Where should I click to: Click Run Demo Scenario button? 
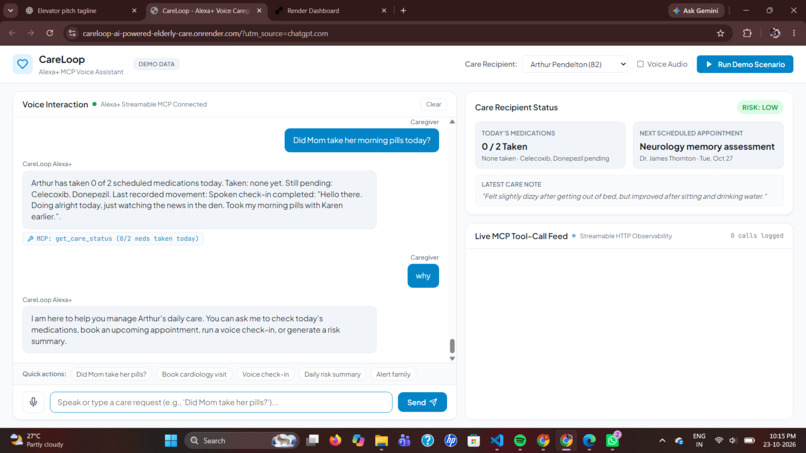point(745,64)
